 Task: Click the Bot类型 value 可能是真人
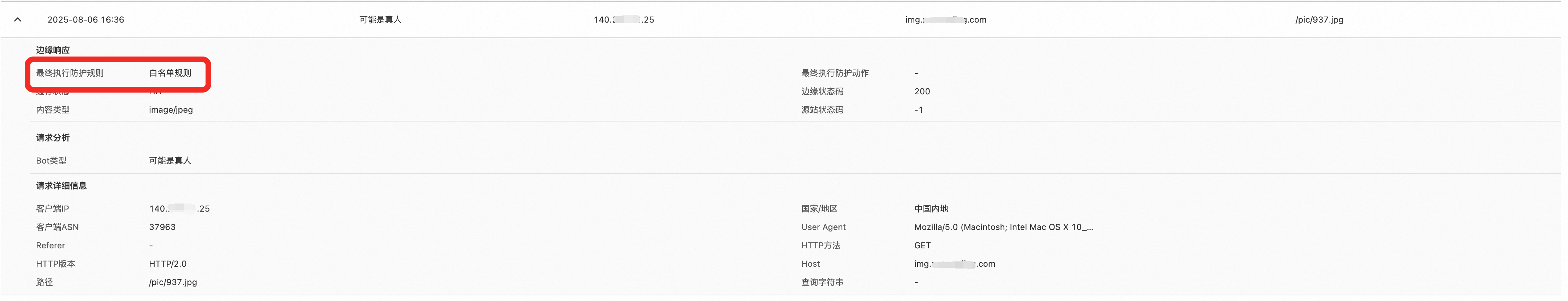coord(170,161)
